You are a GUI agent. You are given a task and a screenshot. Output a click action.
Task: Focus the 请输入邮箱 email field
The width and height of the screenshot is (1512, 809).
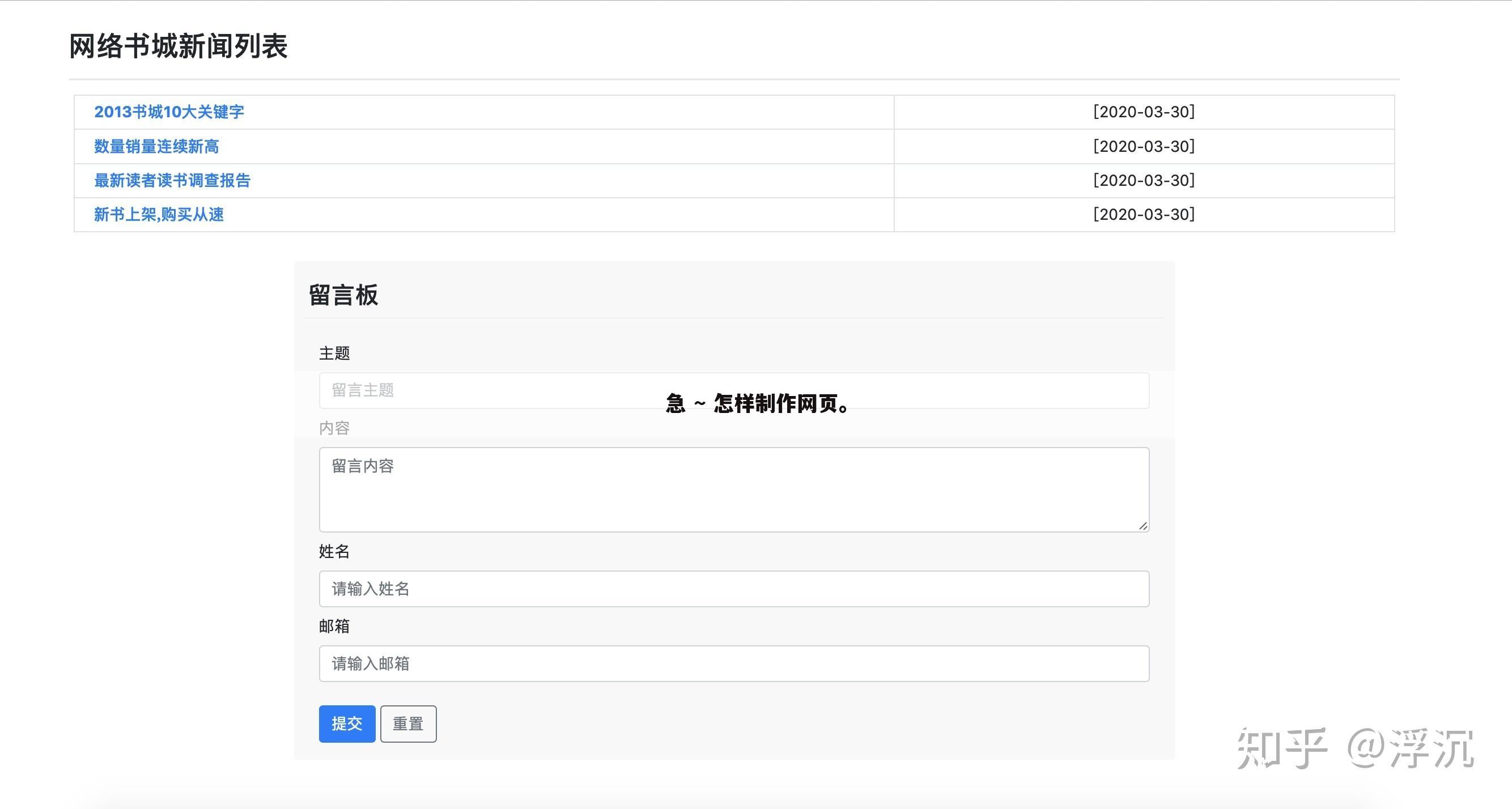coord(734,663)
